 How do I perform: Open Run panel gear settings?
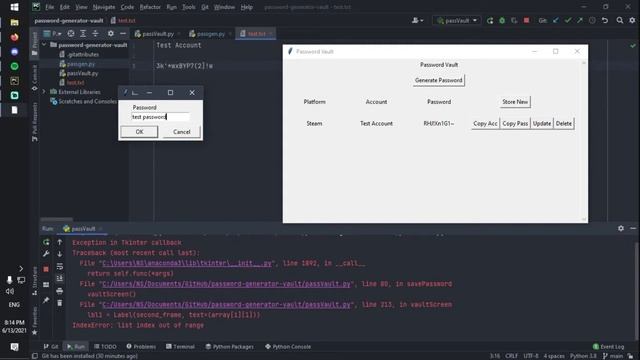621,229
